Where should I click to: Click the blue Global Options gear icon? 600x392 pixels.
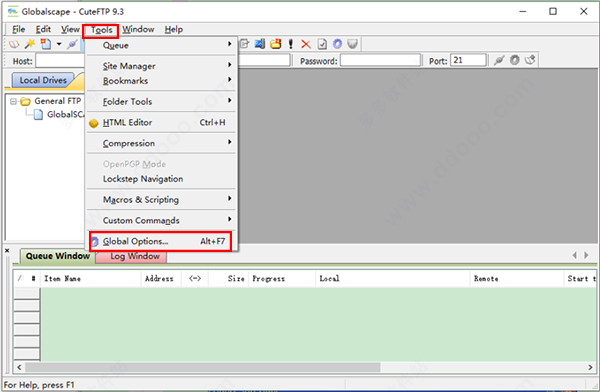pos(337,44)
